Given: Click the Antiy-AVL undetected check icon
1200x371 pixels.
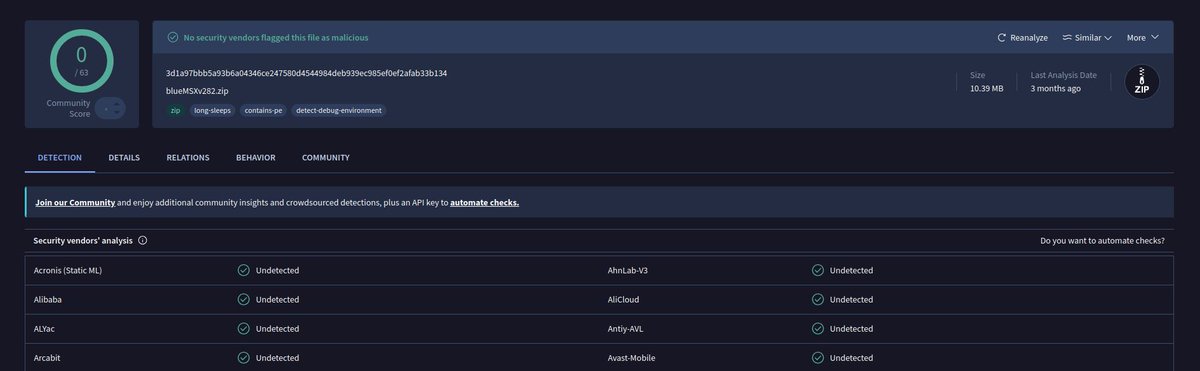Looking at the screenshot, I should [x=817, y=328].
